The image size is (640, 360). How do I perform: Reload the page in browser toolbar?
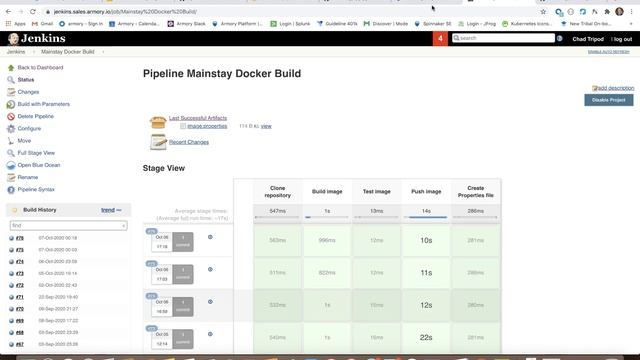coord(33,12)
